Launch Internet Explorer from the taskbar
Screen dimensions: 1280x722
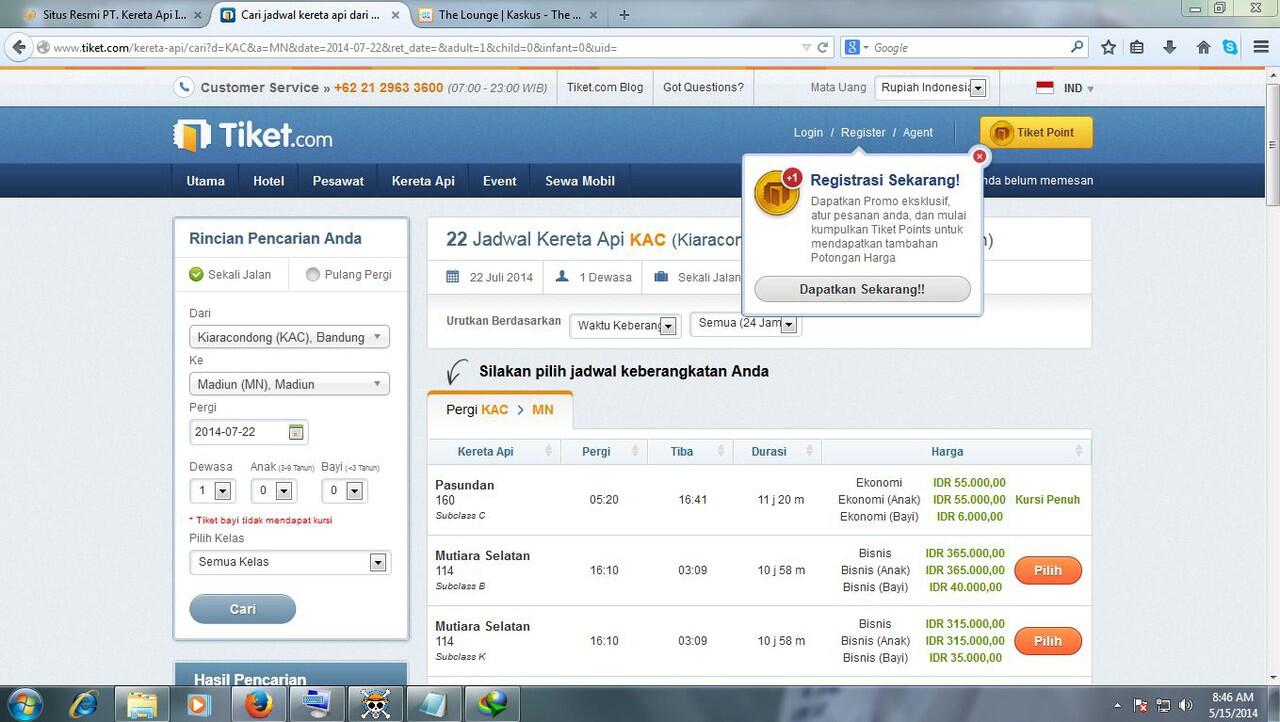click(x=84, y=704)
